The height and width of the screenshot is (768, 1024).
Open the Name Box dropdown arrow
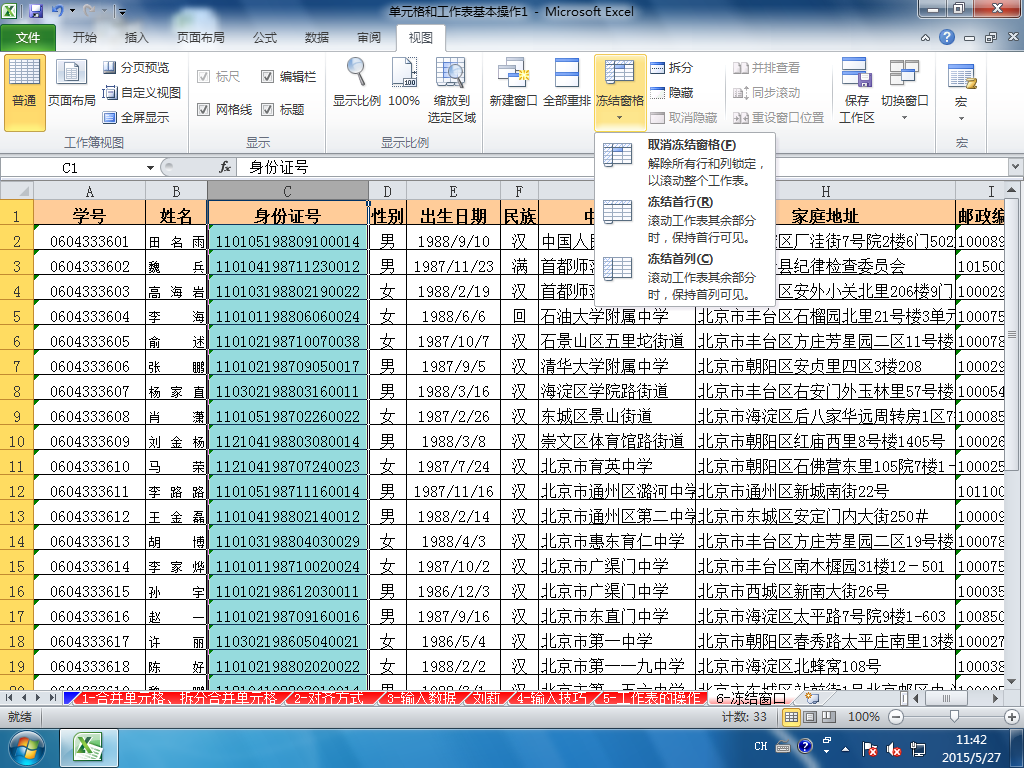tap(150, 168)
